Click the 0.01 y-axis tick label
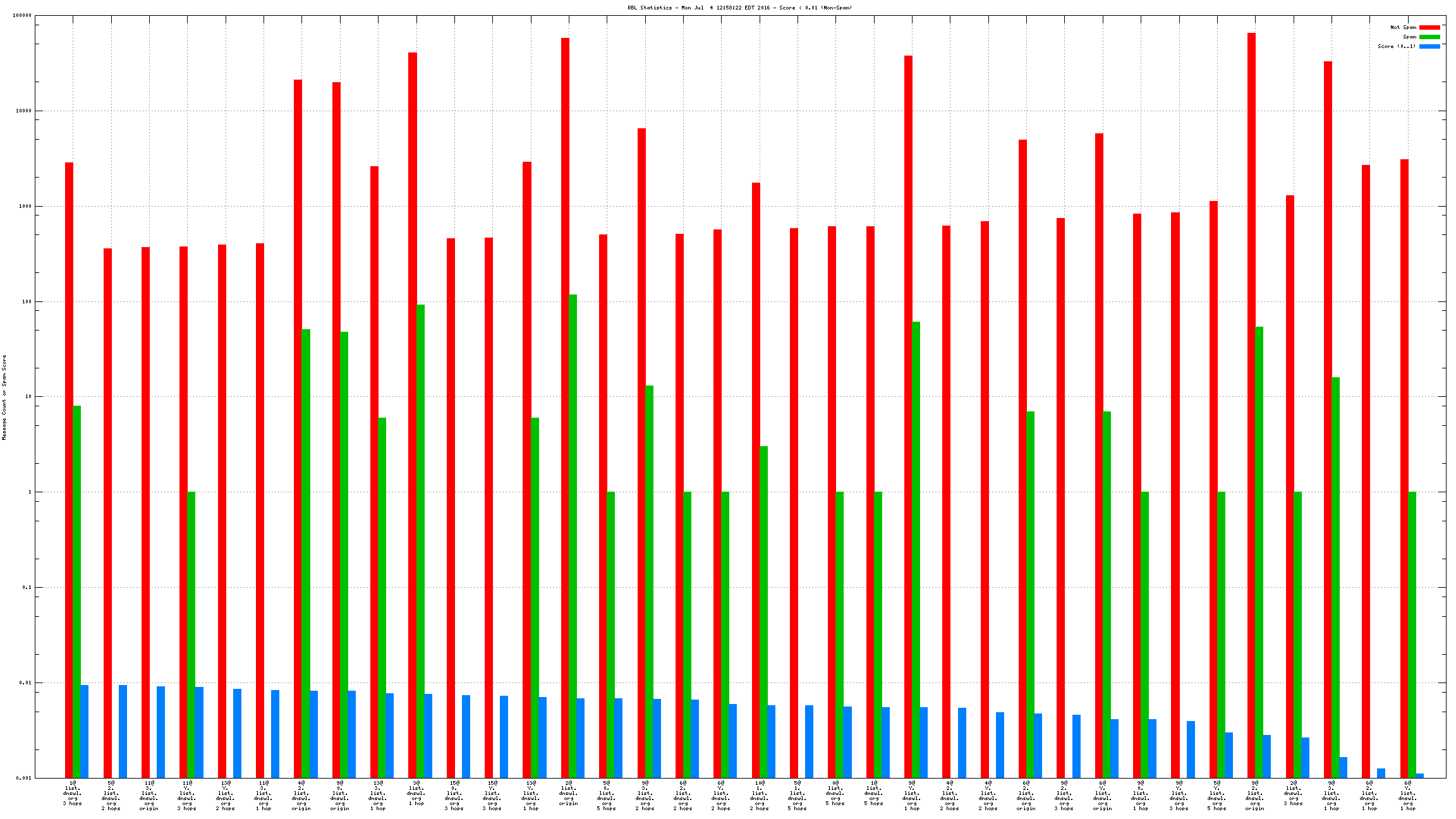The width and height of the screenshot is (1456, 819). [x=27, y=682]
